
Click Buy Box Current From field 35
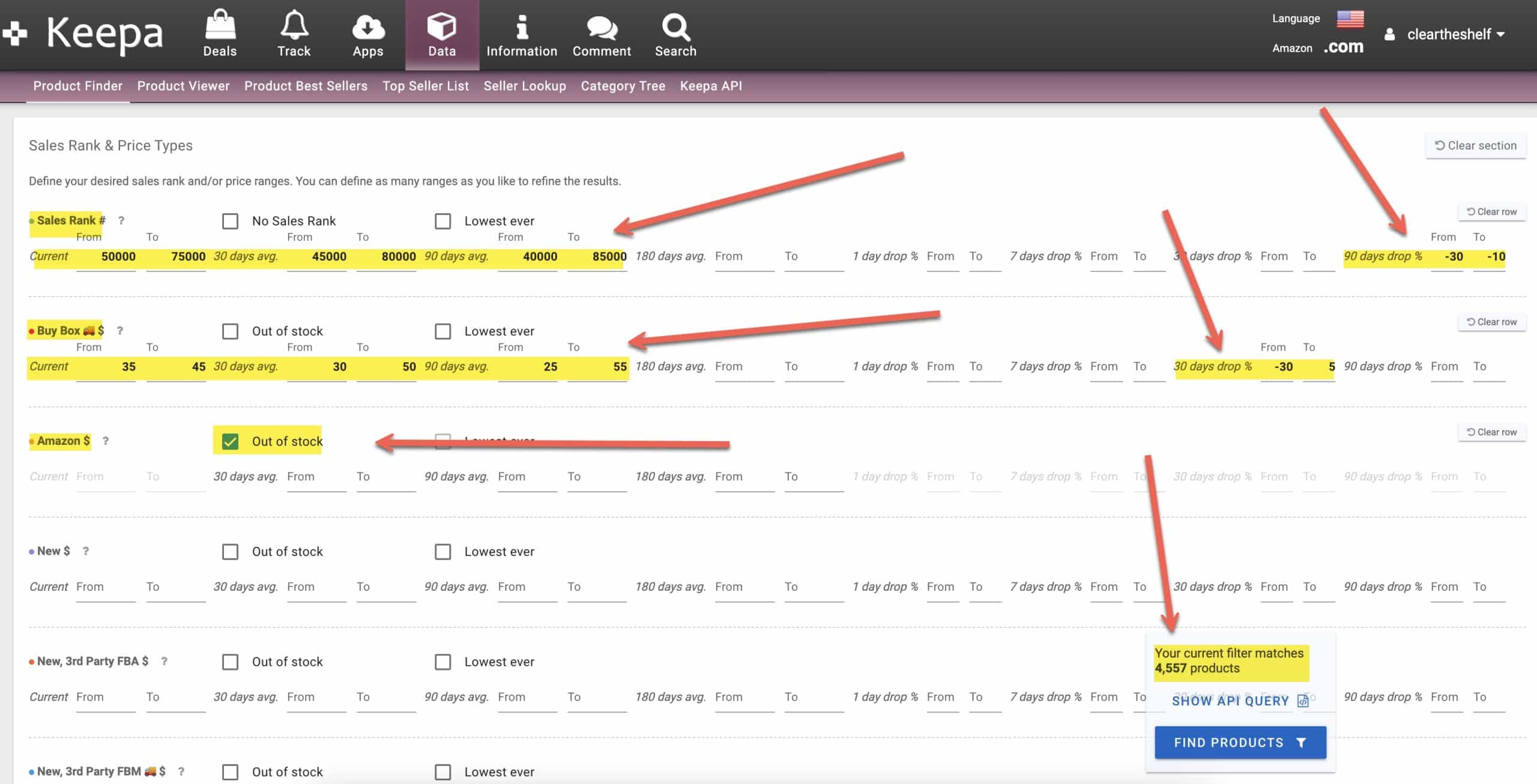106,367
